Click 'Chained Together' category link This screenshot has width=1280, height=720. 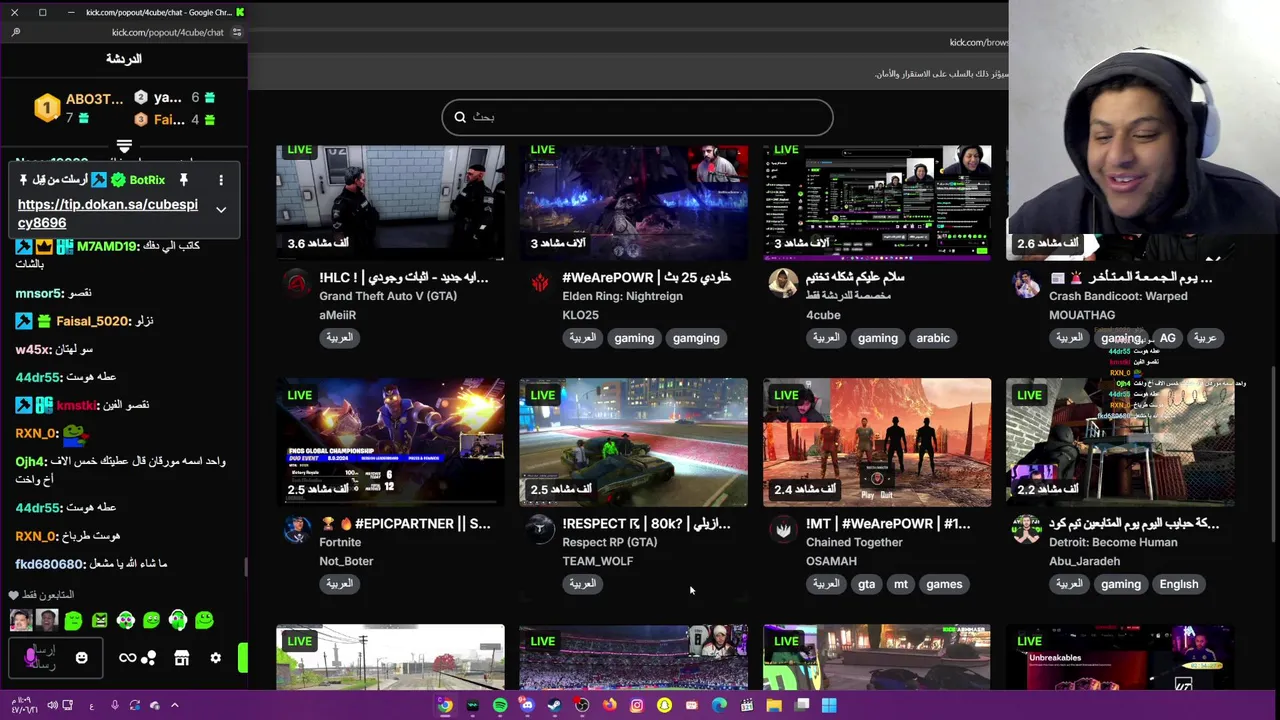point(854,542)
